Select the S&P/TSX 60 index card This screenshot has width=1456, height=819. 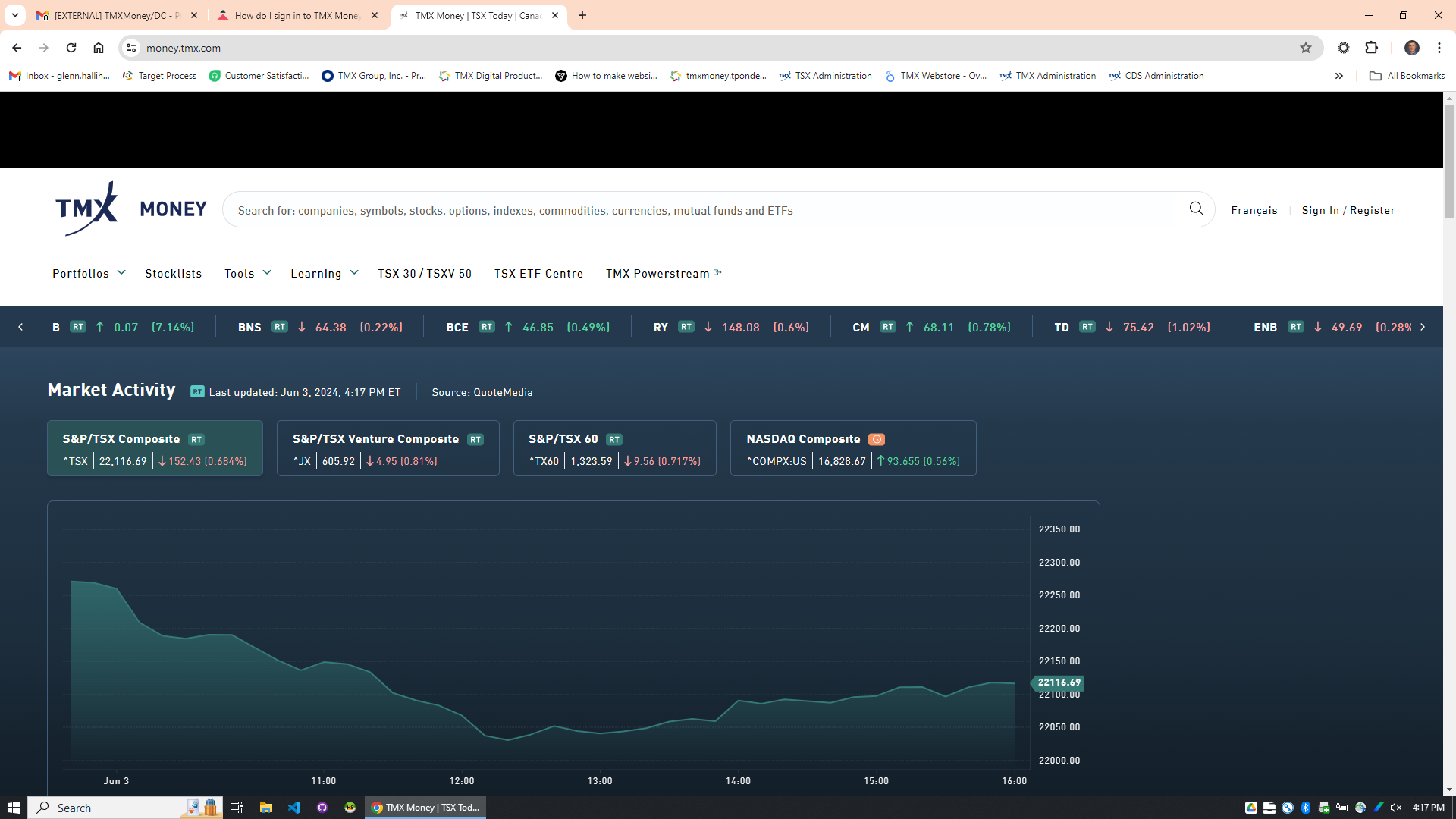pos(614,449)
